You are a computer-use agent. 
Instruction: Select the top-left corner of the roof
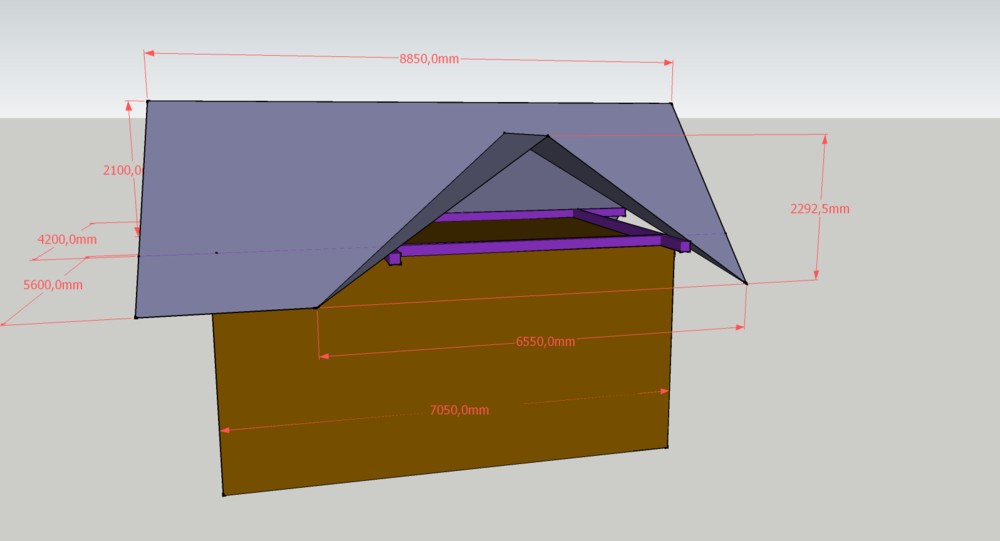click(x=147, y=100)
